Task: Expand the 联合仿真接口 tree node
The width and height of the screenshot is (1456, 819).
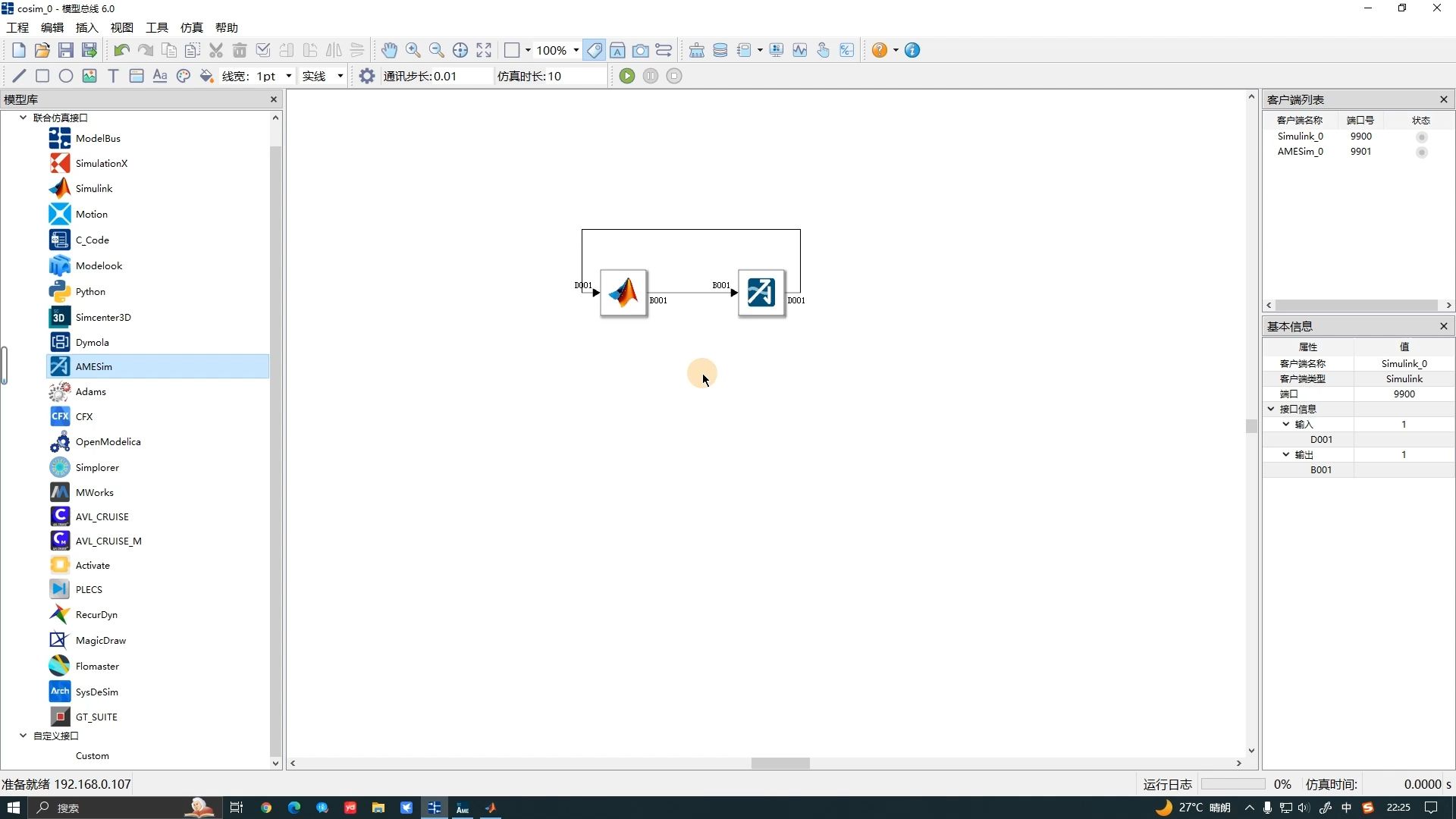Action: coord(22,117)
